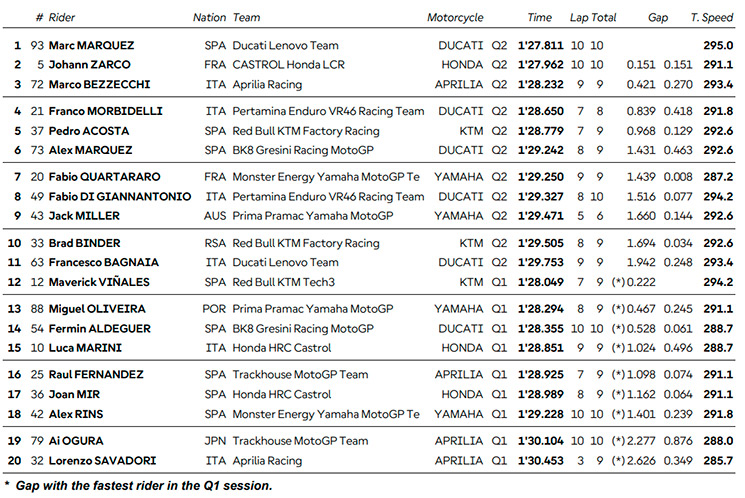Click the Rider column header
The image size is (745, 498).
click(x=62, y=18)
